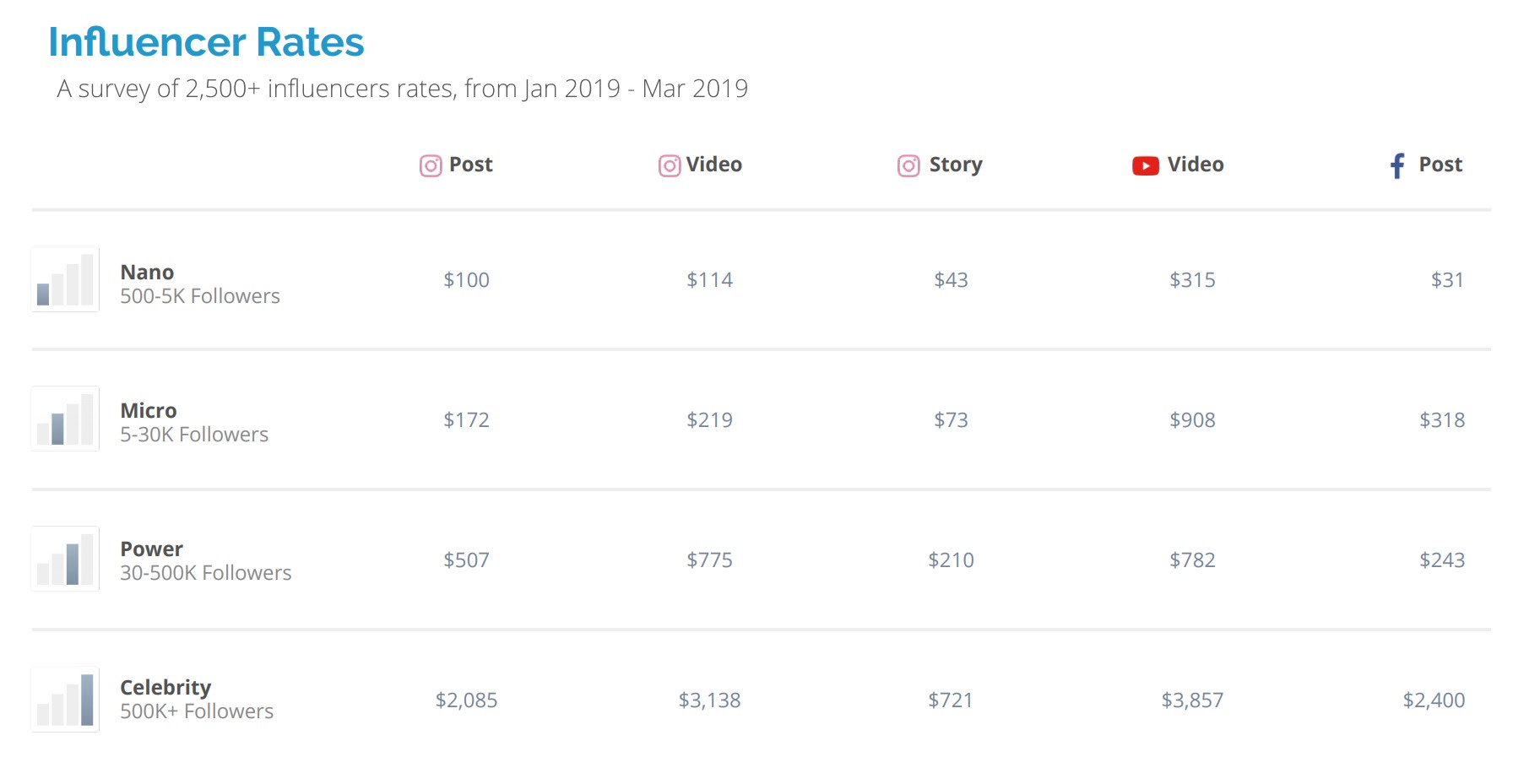1540x784 pixels.
Task: Click the Nano row label
Action: point(147,273)
